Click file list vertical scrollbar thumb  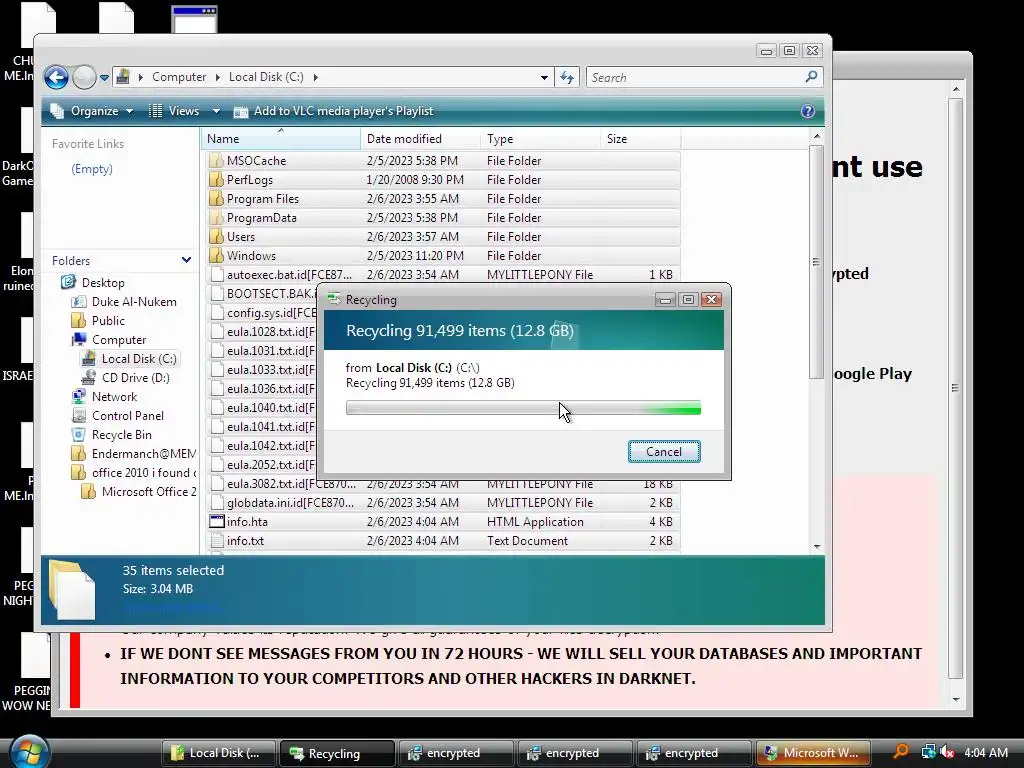click(x=816, y=262)
